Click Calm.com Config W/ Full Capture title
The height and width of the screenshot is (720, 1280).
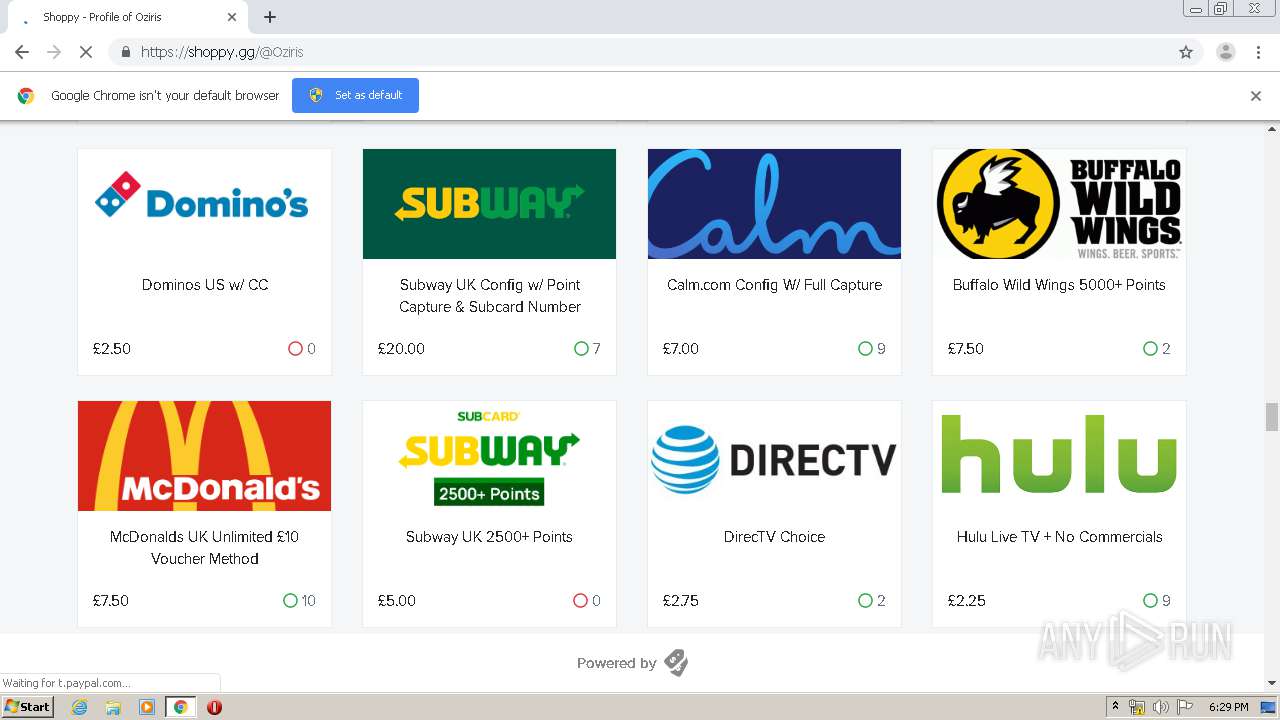pos(774,285)
